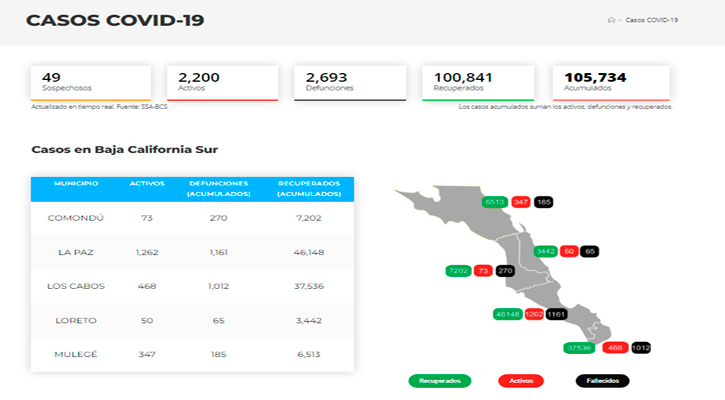725x400 pixels.
Task: Click red 50 map badge
Action: (569, 252)
